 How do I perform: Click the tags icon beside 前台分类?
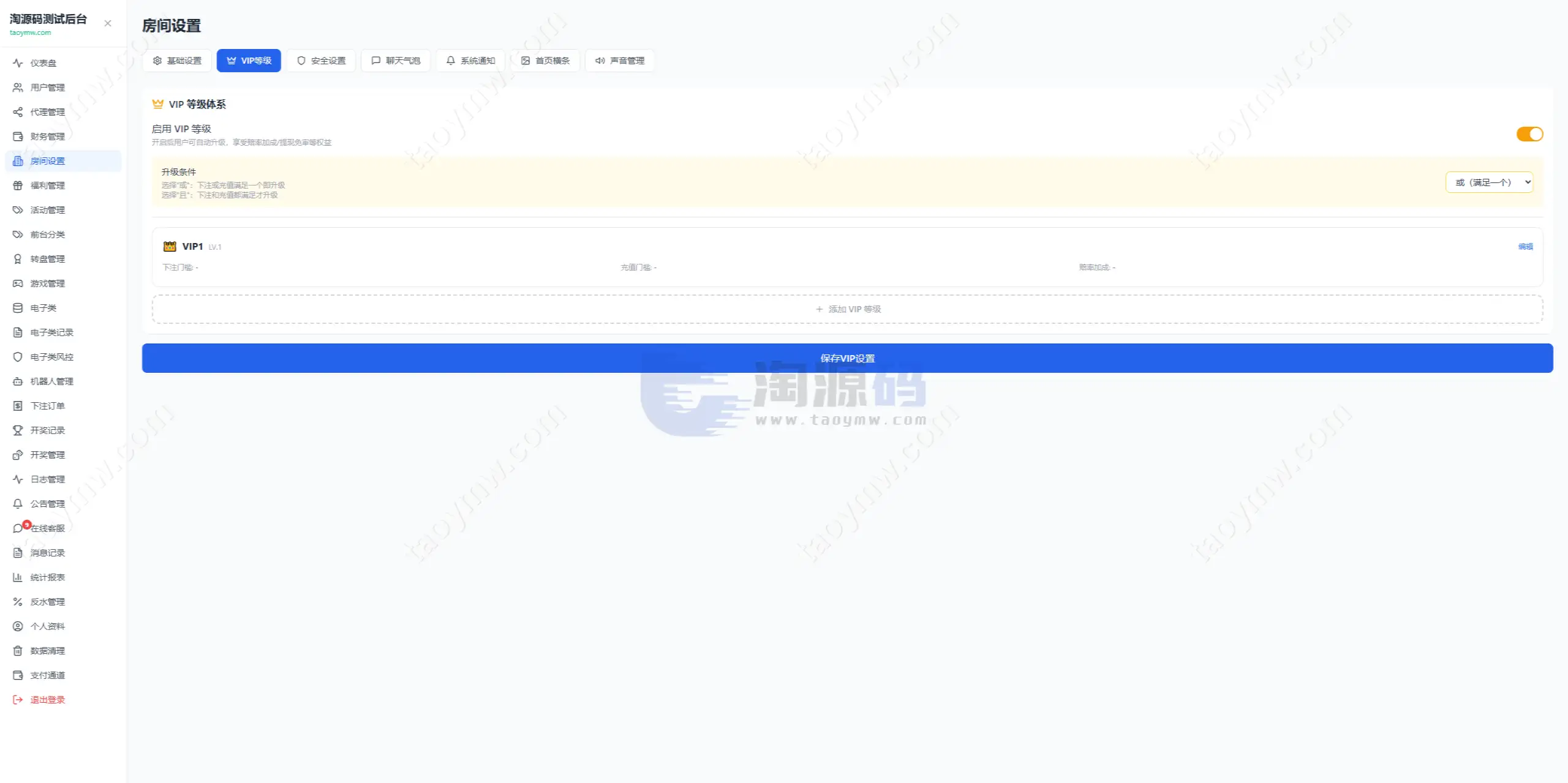pyautogui.click(x=18, y=234)
